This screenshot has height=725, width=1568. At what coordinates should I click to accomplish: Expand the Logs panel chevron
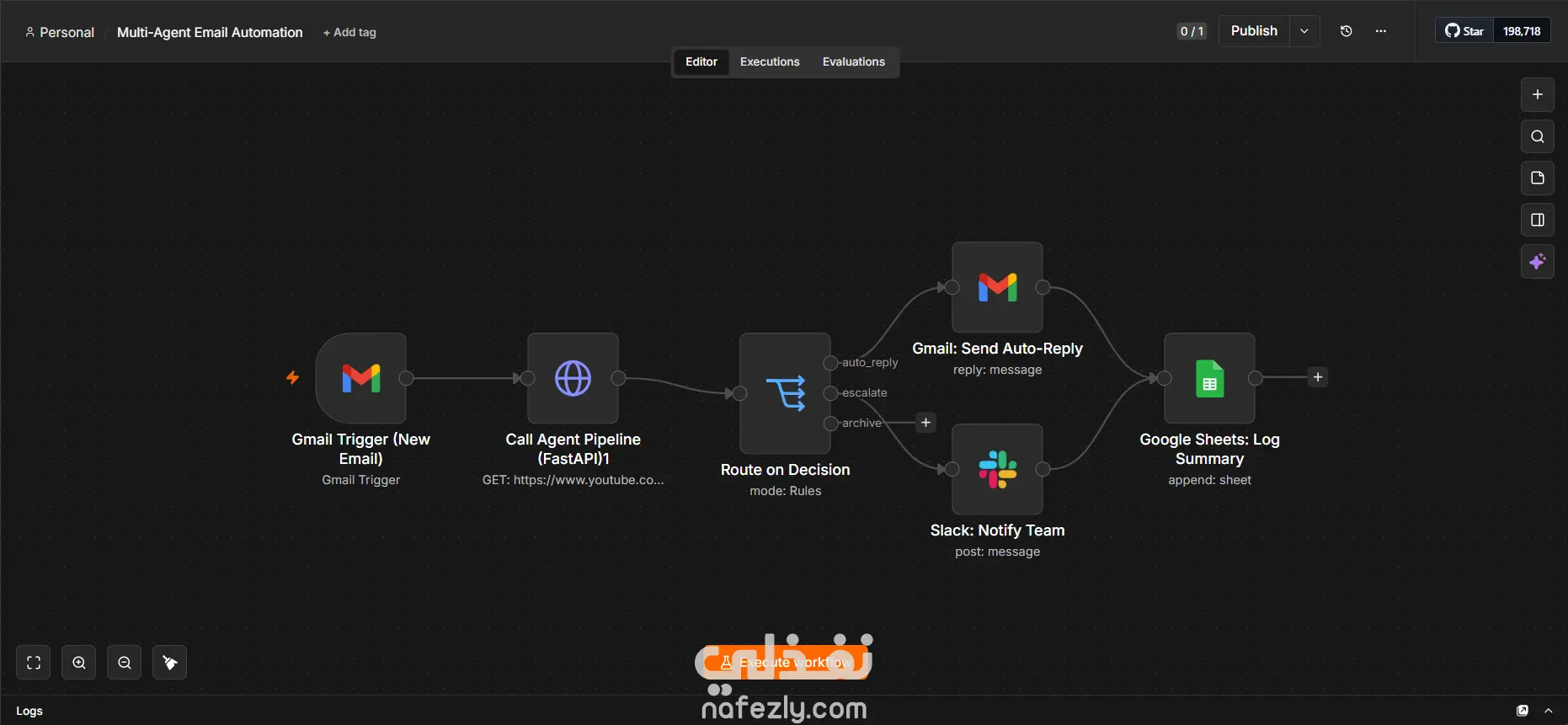[1548, 711]
